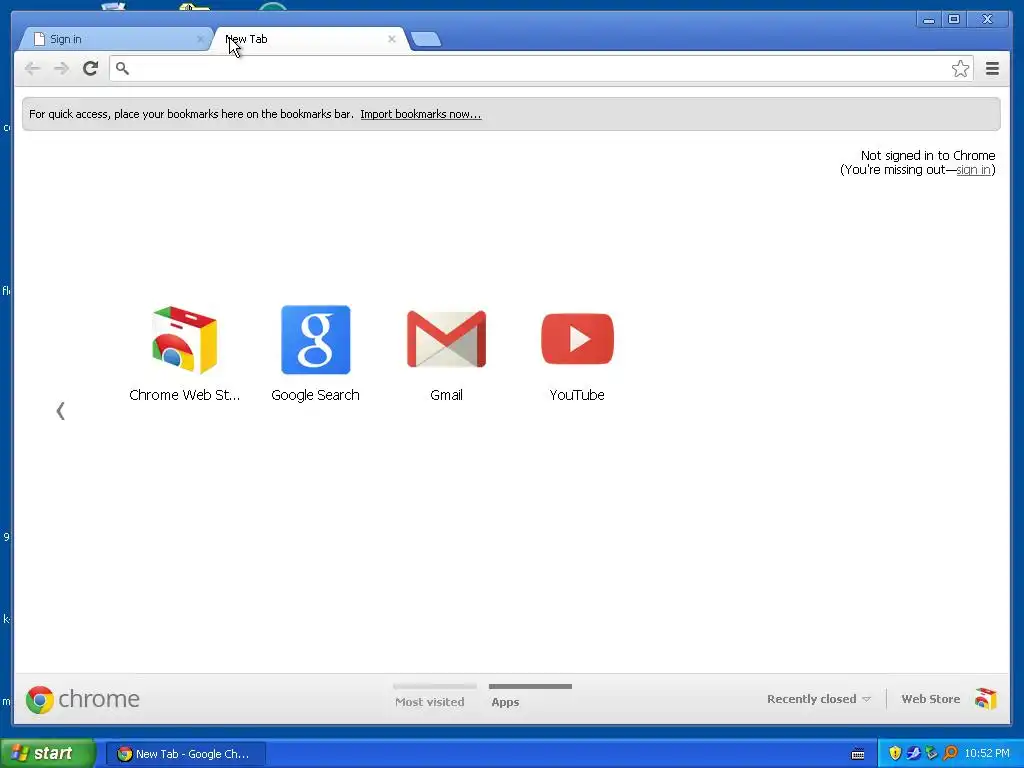Viewport: 1024px width, 768px height.
Task: Click the security shield tray icon
Action: click(895, 753)
